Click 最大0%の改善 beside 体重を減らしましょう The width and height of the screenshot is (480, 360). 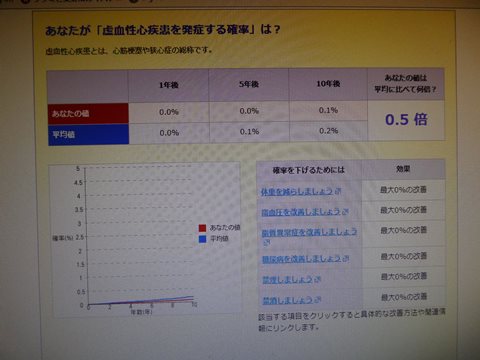click(x=403, y=190)
